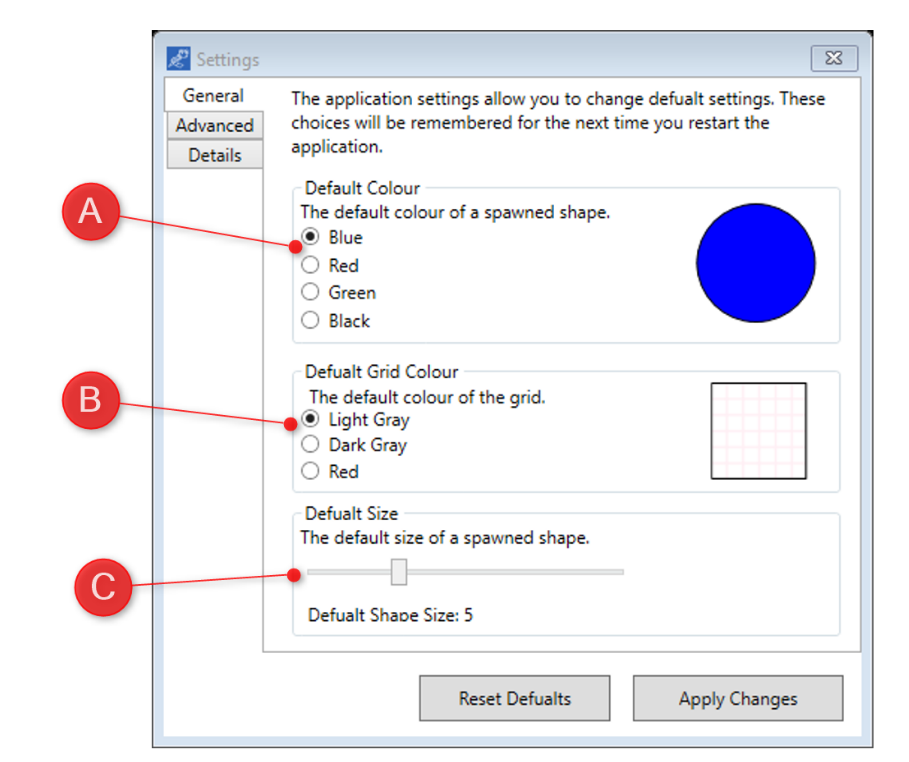Switch to the Advanced tab
Screen dimensions: 909x762
click(x=213, y=125)
